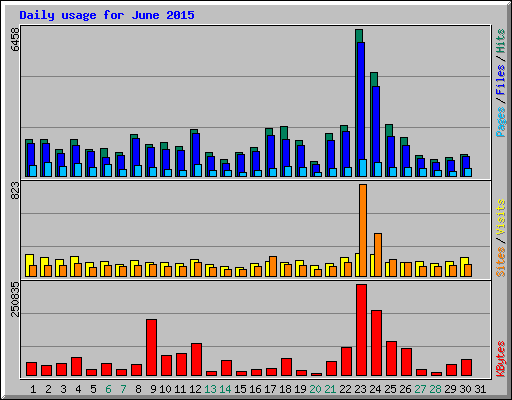Image resolution: width=512 pixels, height=400 pixels.
Task: Click weekend day 21 on the x-axis
Action: 330,389
